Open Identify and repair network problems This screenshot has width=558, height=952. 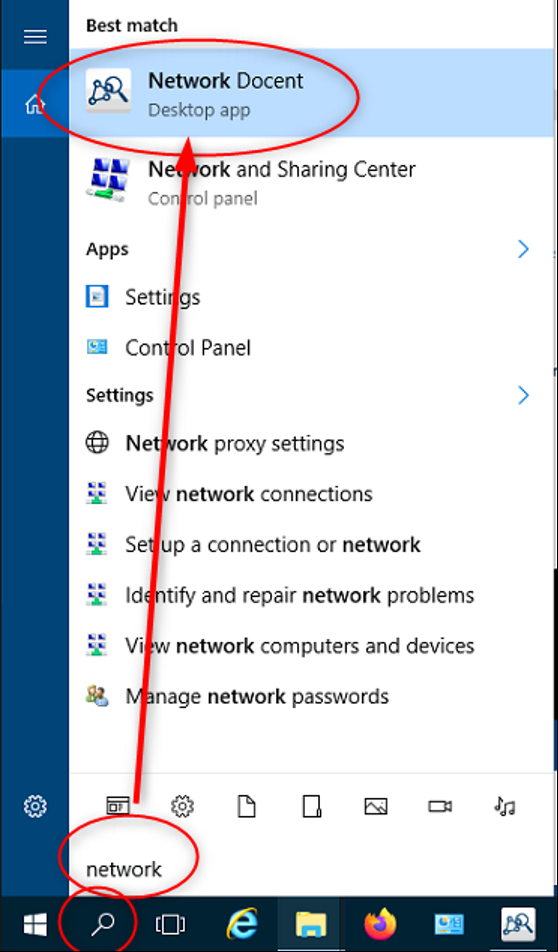(x=312, y=595)
